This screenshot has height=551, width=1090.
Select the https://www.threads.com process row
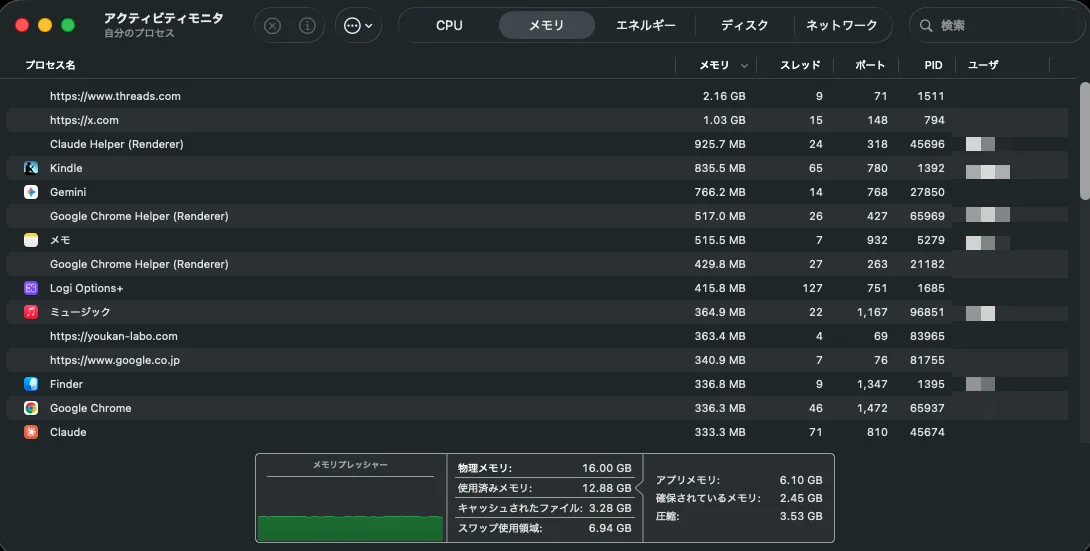pos(537,96)
